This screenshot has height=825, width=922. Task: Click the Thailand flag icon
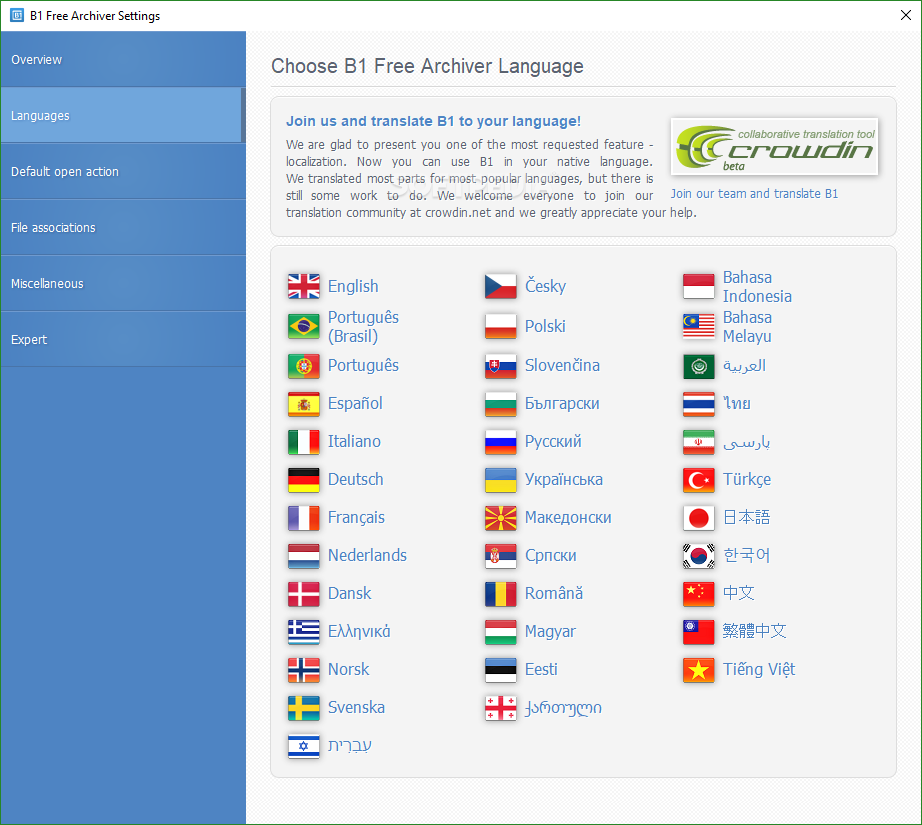click(699, 404)
